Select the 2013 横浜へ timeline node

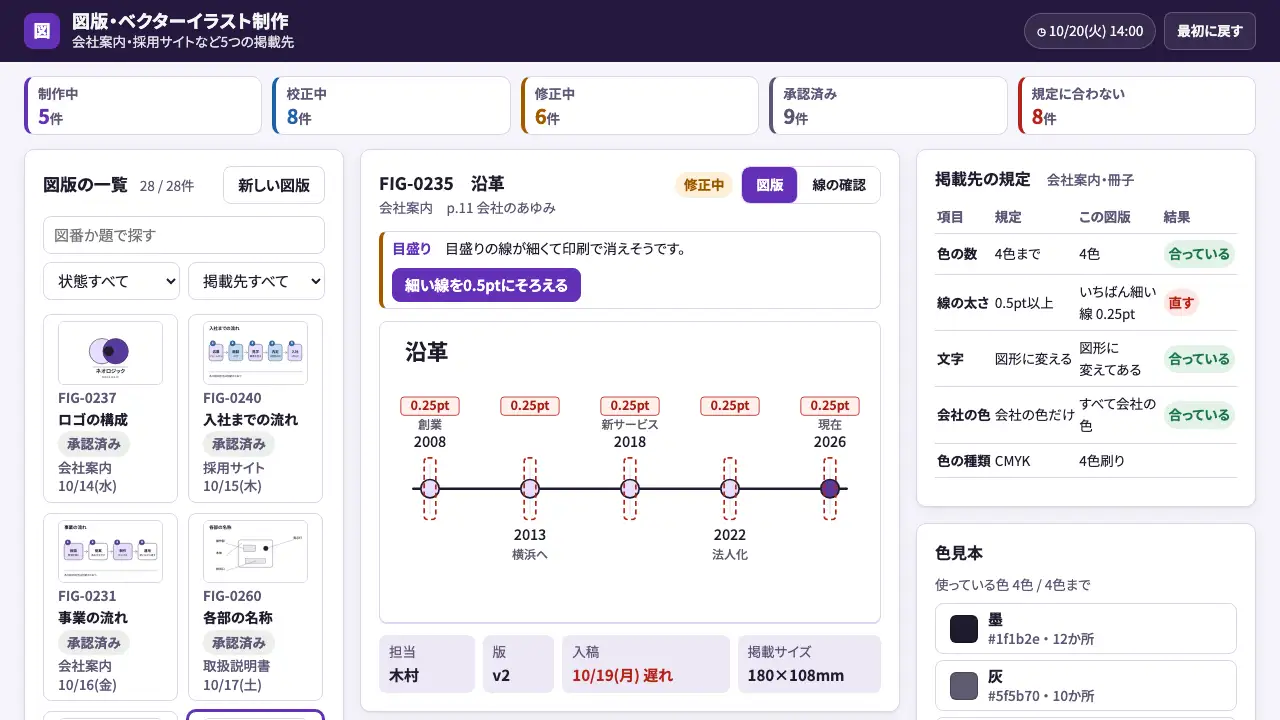click(530, 489)
